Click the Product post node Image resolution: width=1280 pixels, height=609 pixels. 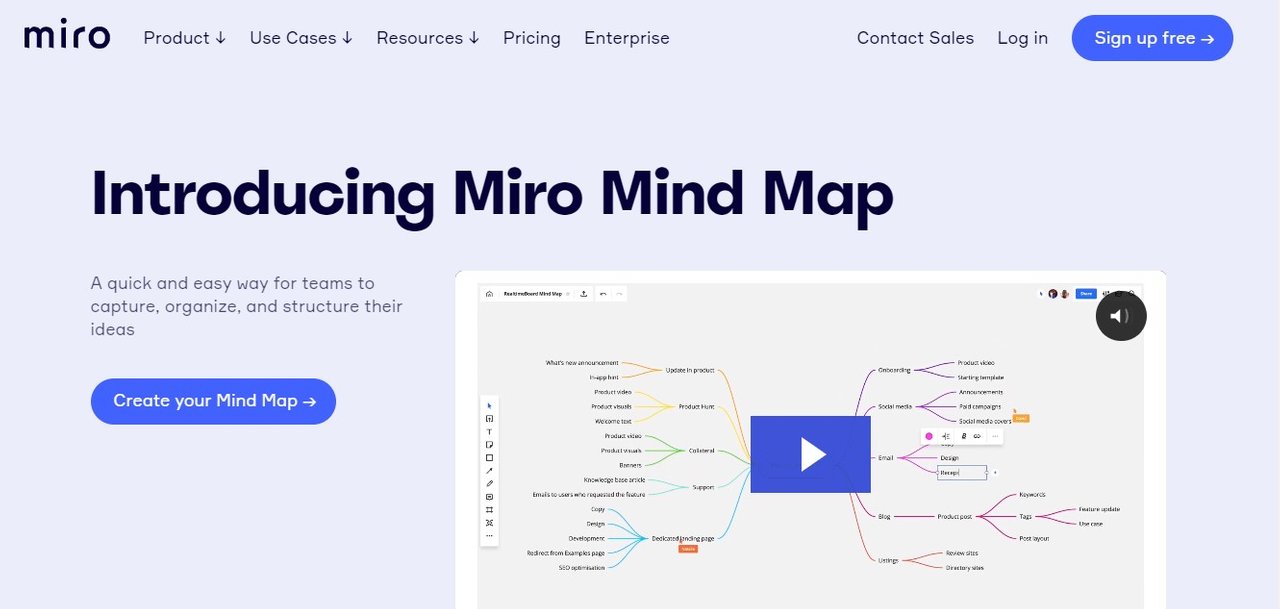(955, 516)
